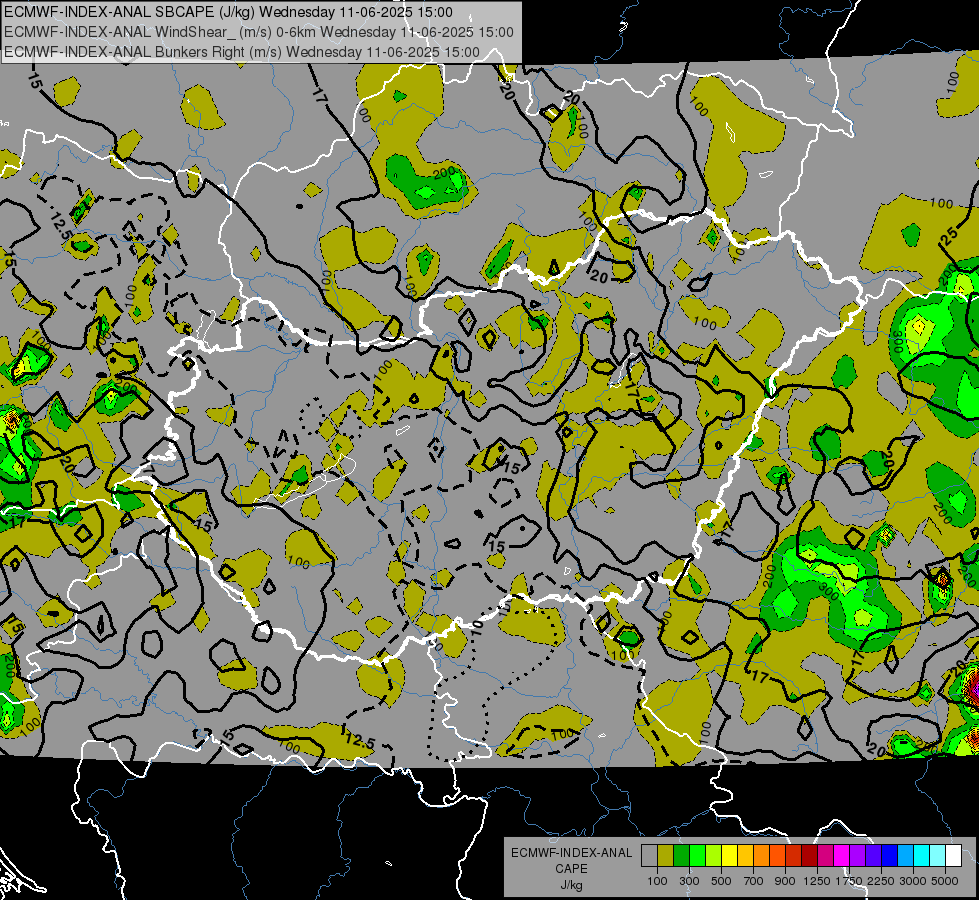Click the legend's 1250 tick label

tap(817, 881)
